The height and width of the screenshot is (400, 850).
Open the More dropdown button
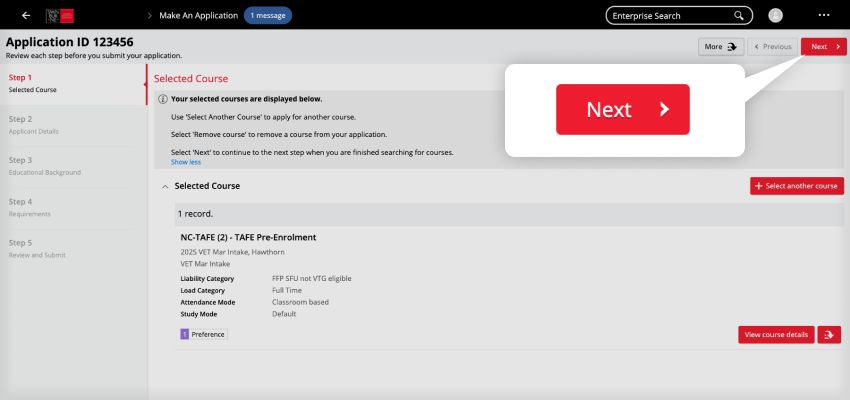[720, 46]
